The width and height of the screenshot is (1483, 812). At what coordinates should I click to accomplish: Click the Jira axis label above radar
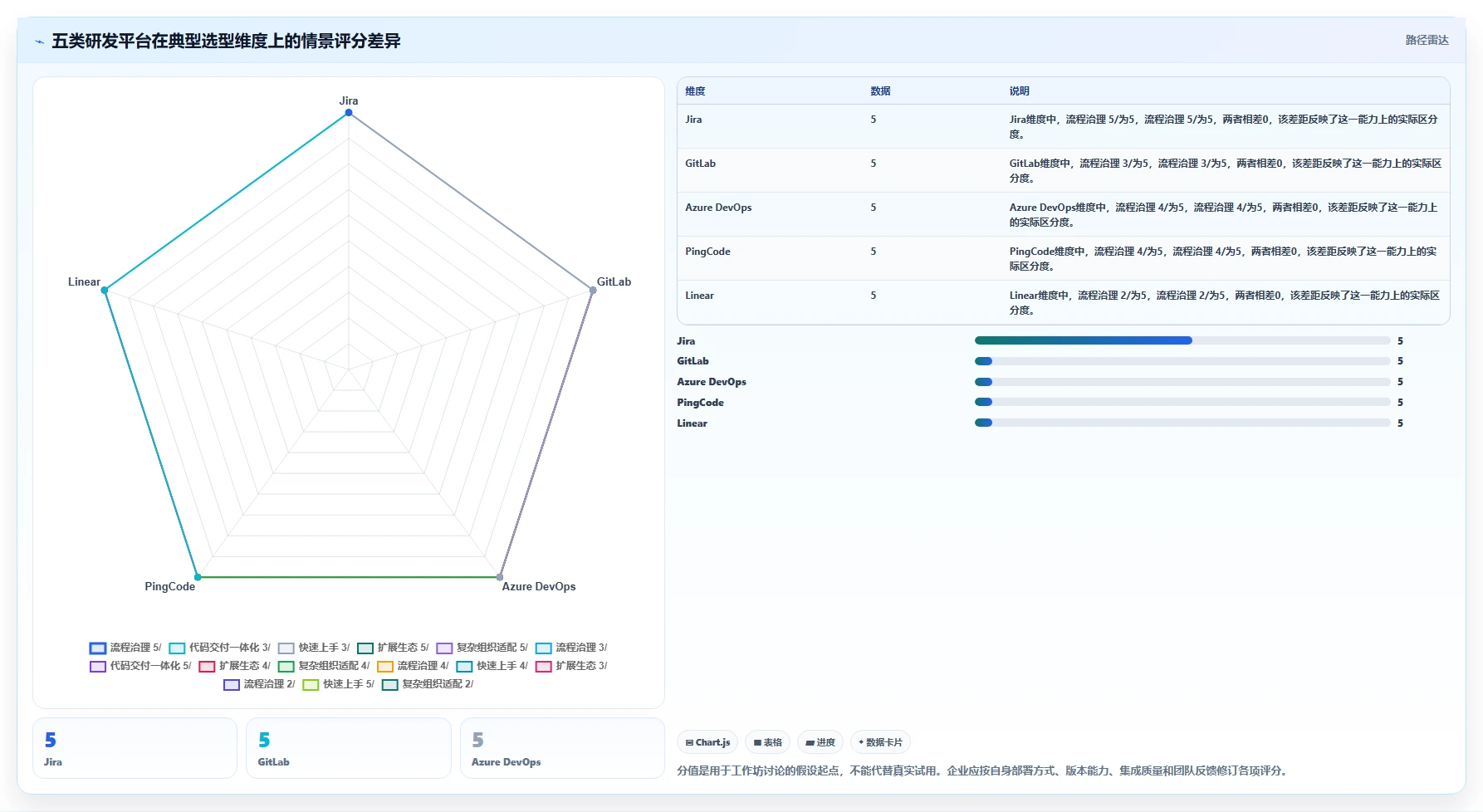click(x=349, y=100)
